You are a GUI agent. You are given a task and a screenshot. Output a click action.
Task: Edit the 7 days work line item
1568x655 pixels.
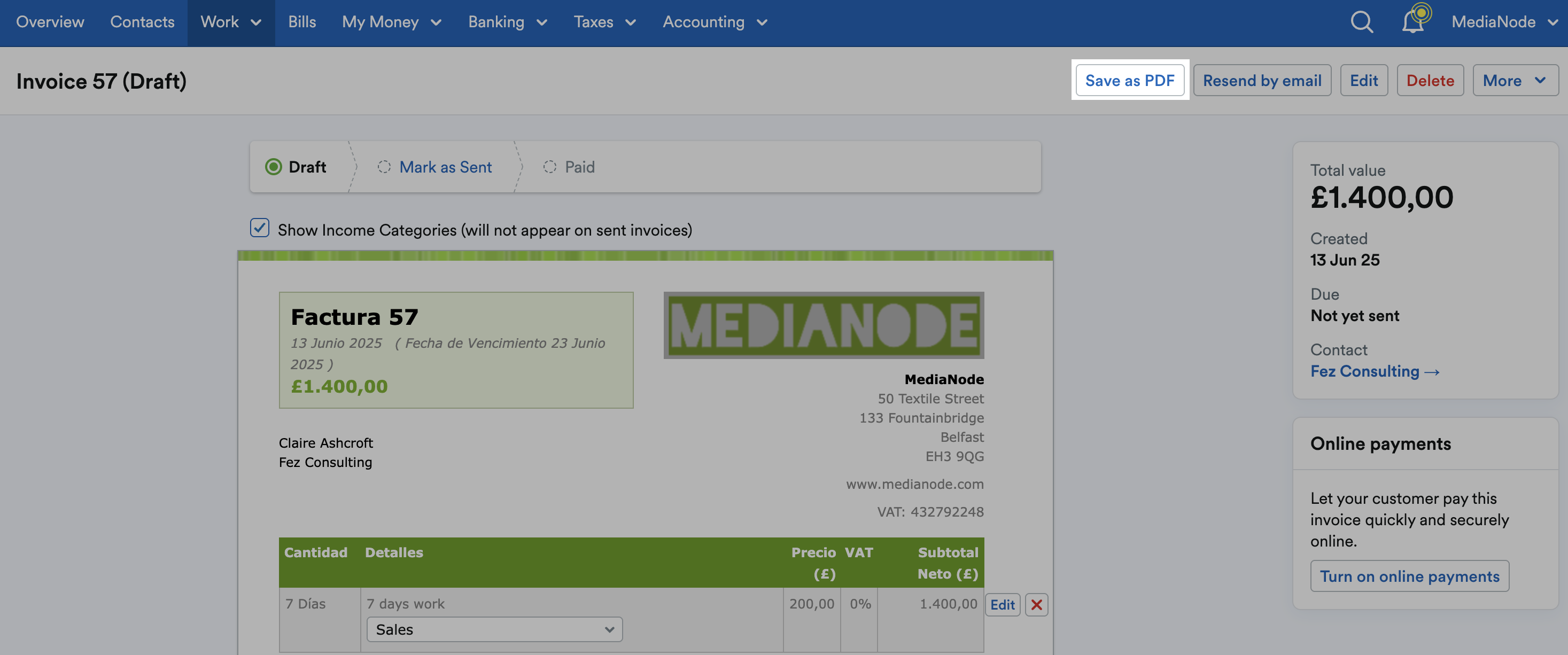(x=1002, y=604)
